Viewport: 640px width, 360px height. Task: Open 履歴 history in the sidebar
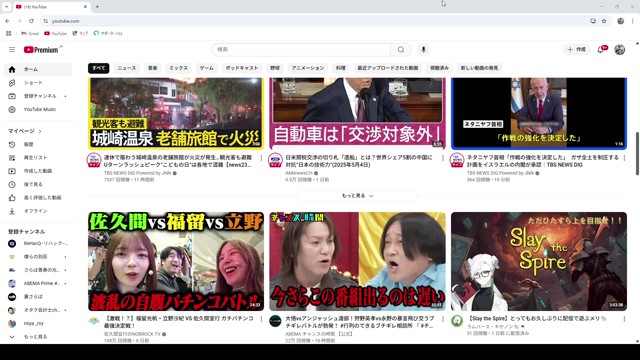(x=38, y=144)
